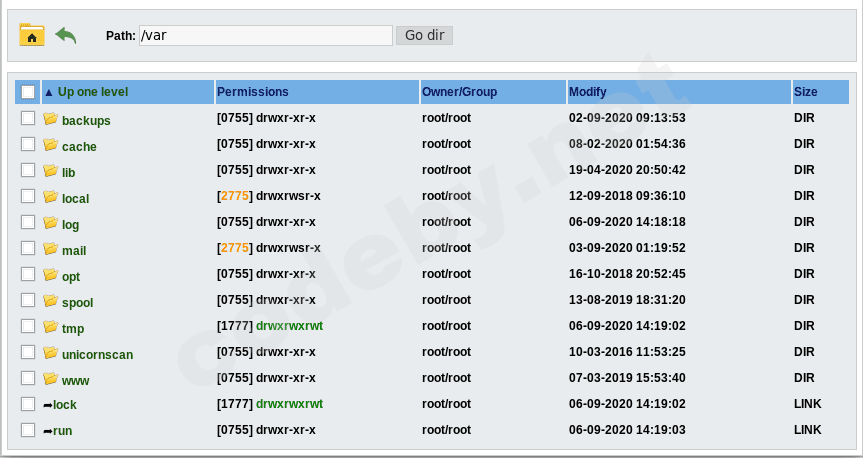
Task: Check the box for backups row
Action: coord(28,118)
